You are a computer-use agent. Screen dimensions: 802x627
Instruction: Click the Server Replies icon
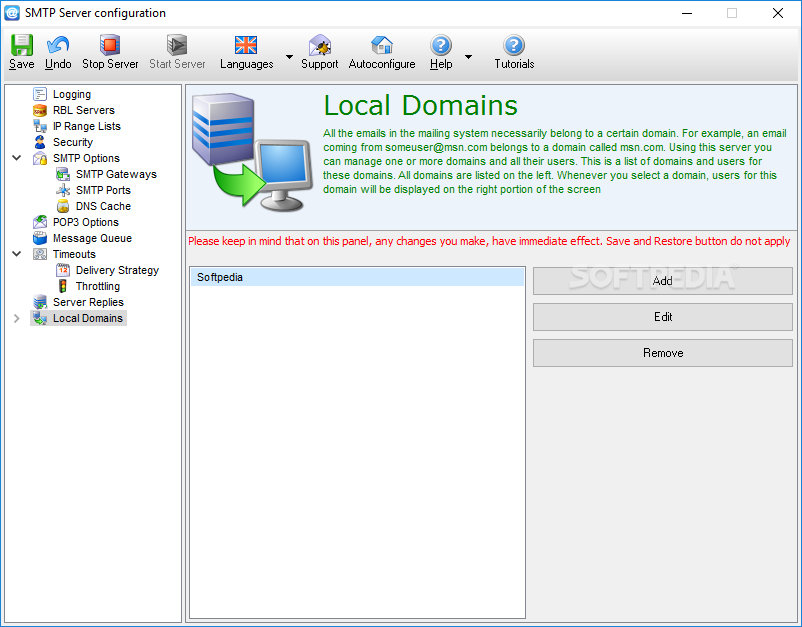tap(40, 302)
